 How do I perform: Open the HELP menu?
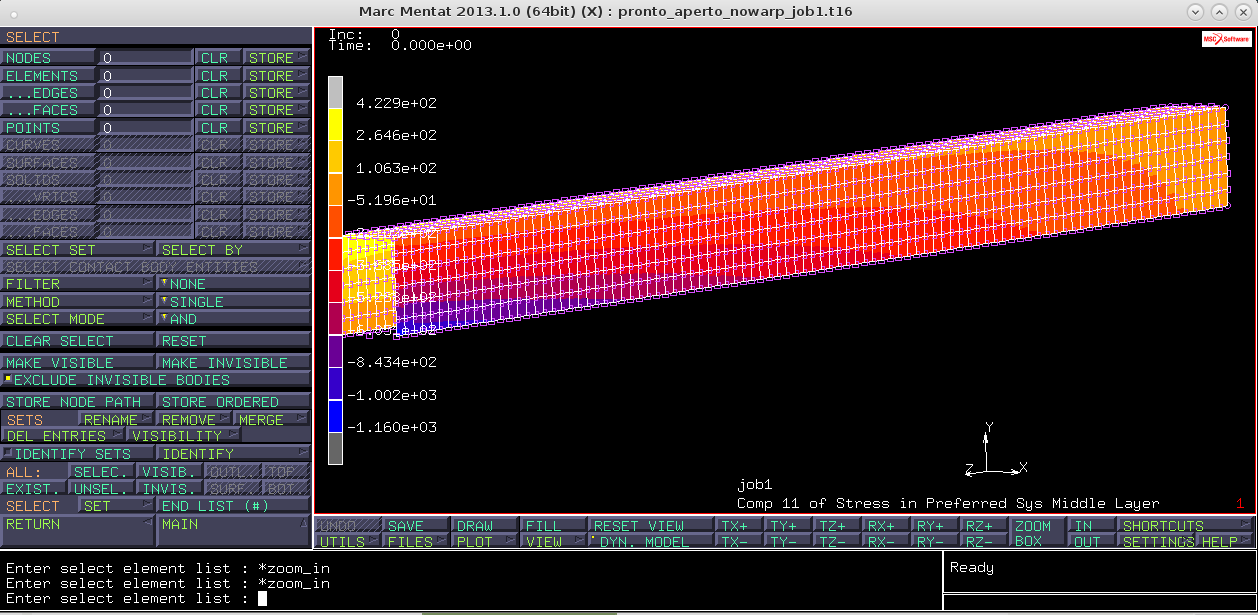pyautogui.click(x=1225, y=541)
